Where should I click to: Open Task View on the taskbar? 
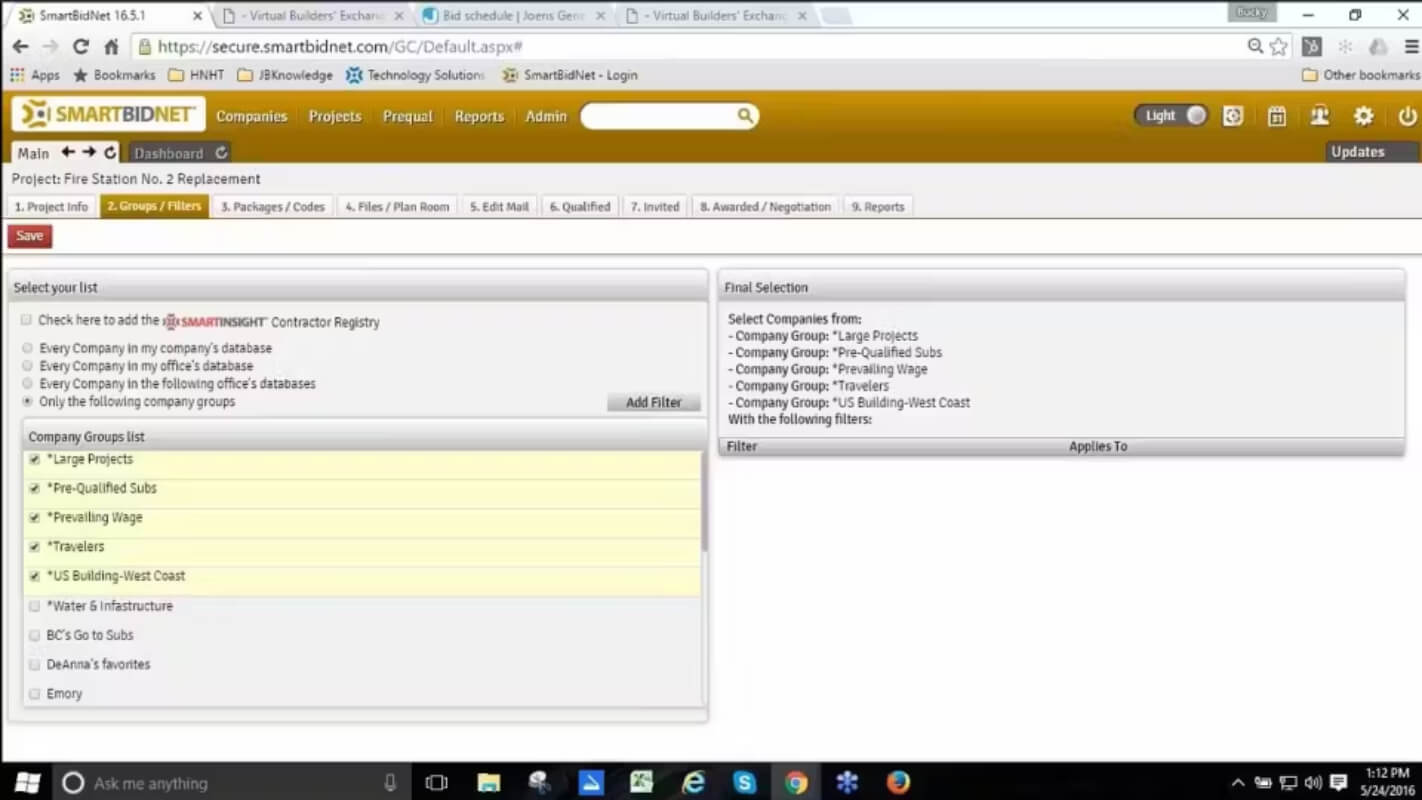click(x=436, y=782)
